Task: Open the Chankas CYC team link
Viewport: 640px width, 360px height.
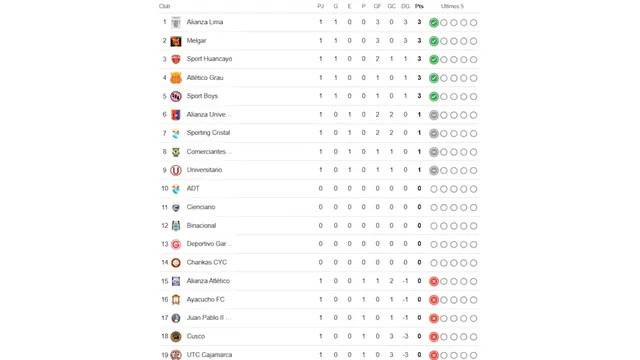Action: coord(207,262)
